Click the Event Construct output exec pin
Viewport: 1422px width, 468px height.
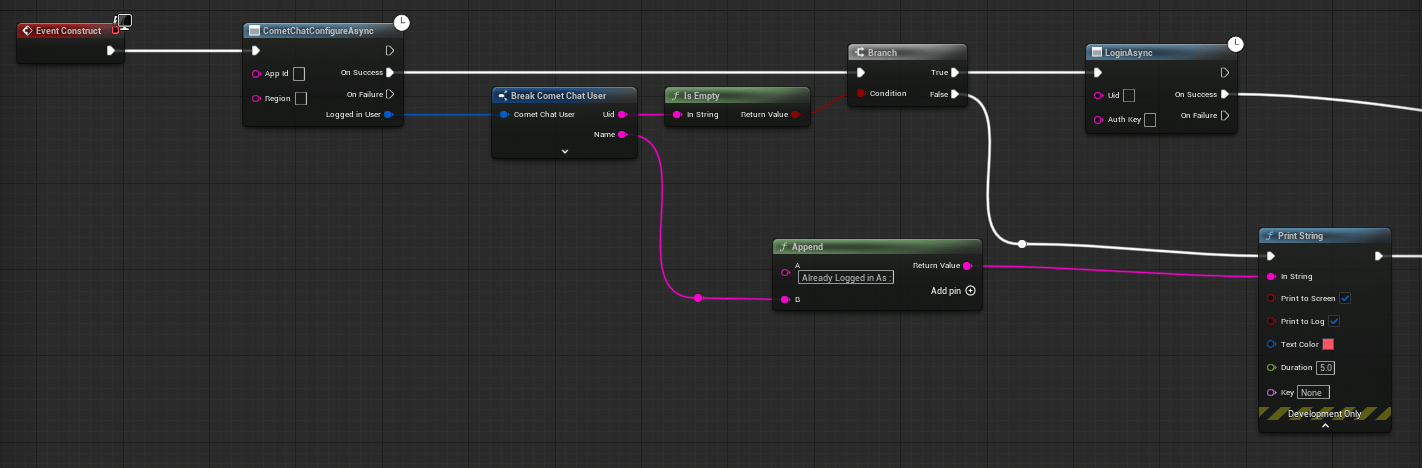click(x=111, y=50)
